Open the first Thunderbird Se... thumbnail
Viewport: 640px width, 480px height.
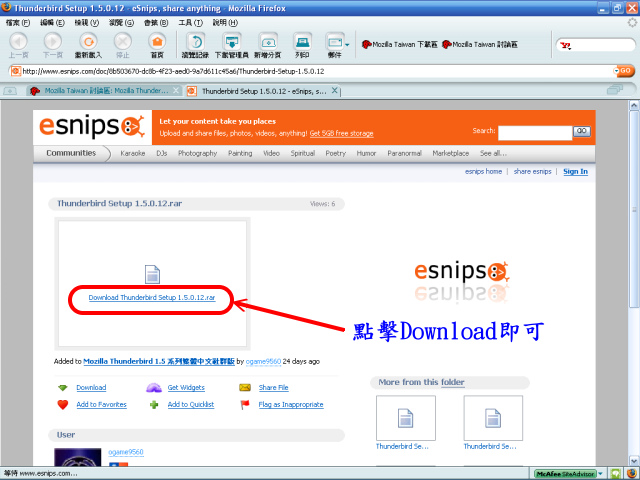(406, 418)
